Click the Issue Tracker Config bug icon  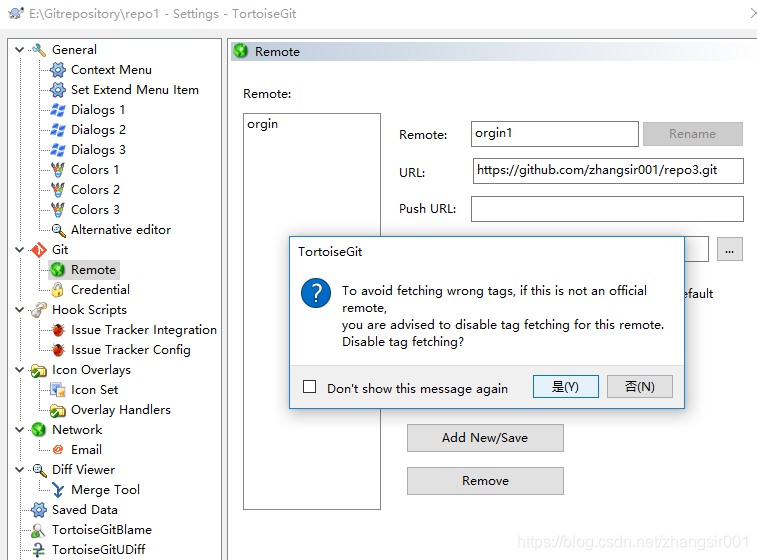tap(58, 350)
